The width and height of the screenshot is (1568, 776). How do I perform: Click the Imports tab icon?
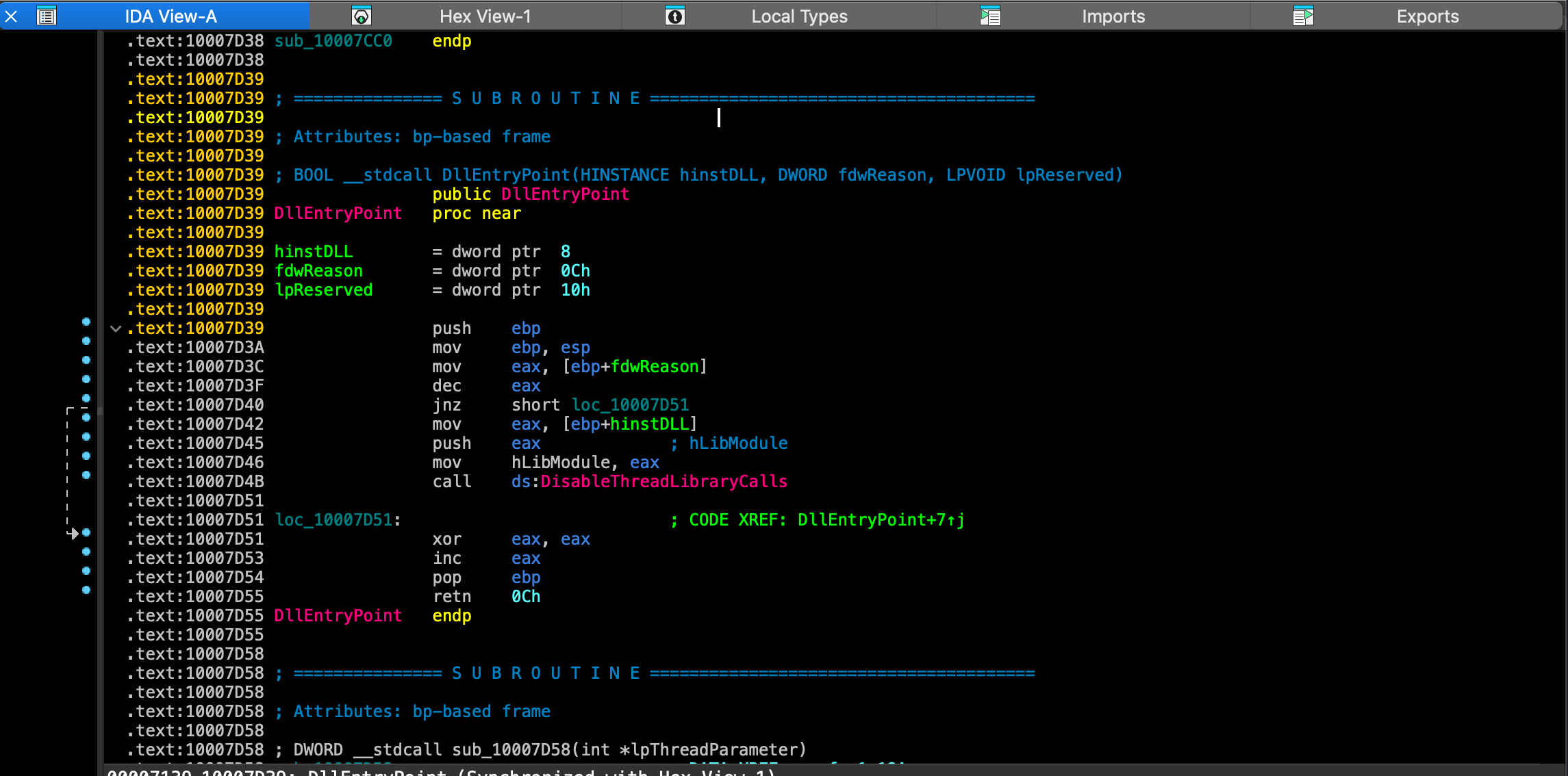point(989,16)
